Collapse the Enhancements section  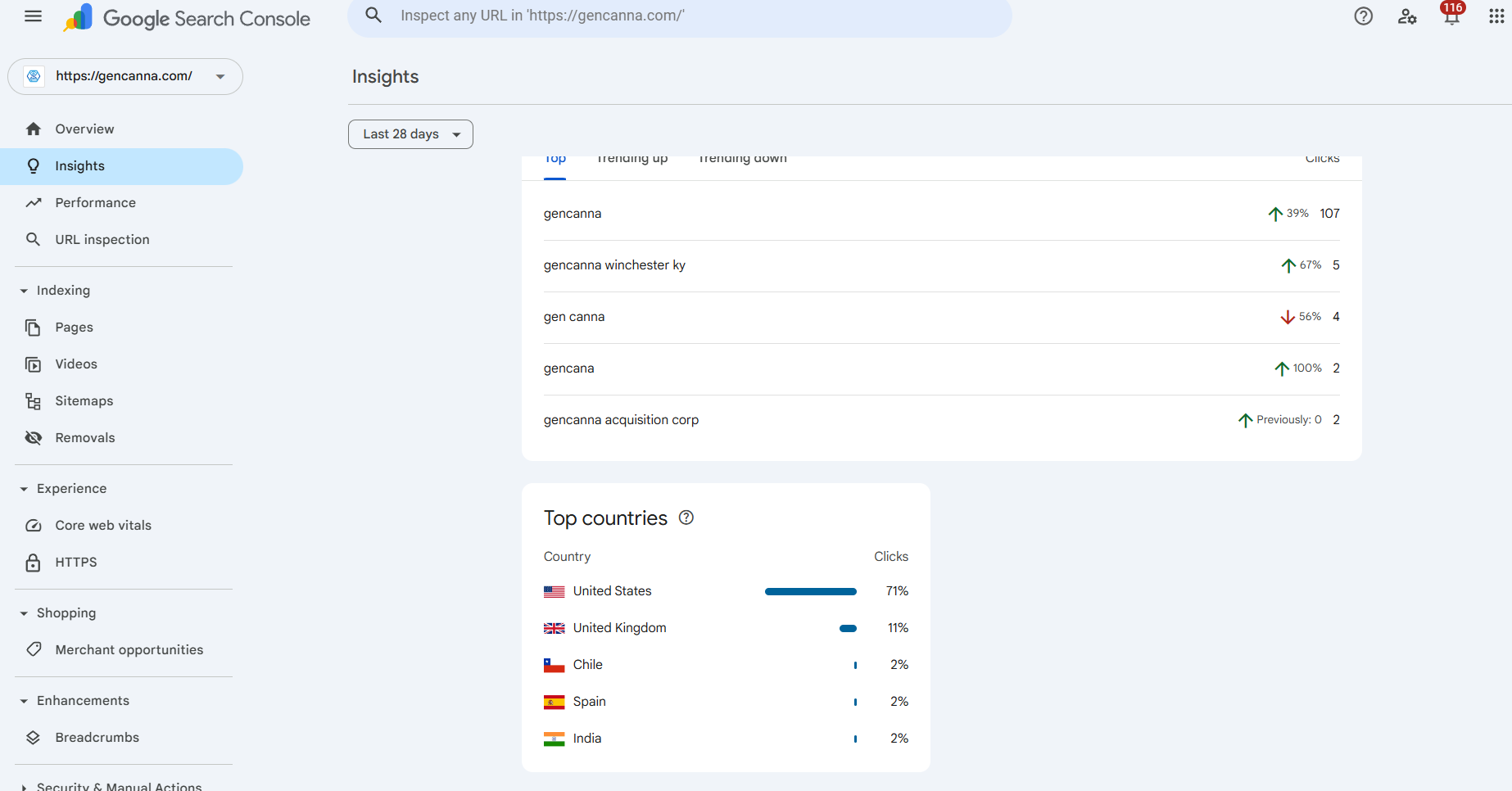pyautogui.click(x=24, y=701)
